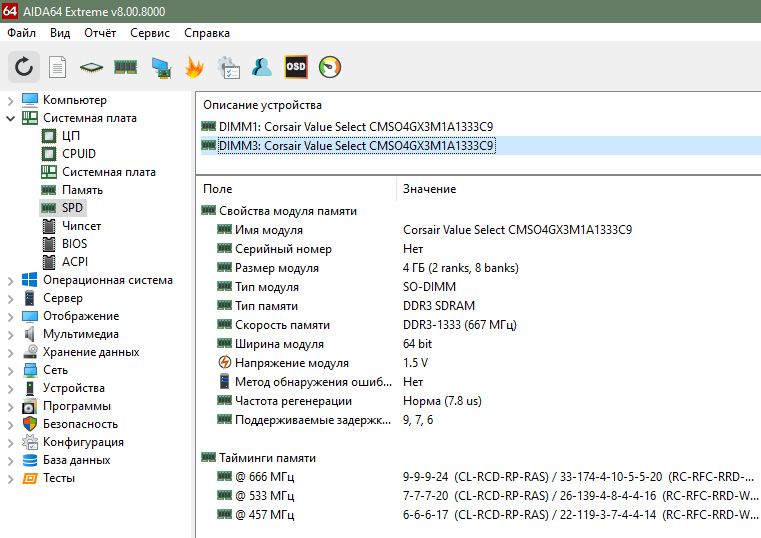
Task: Collapse the Системная плата tree node
Action: [10, 118]
